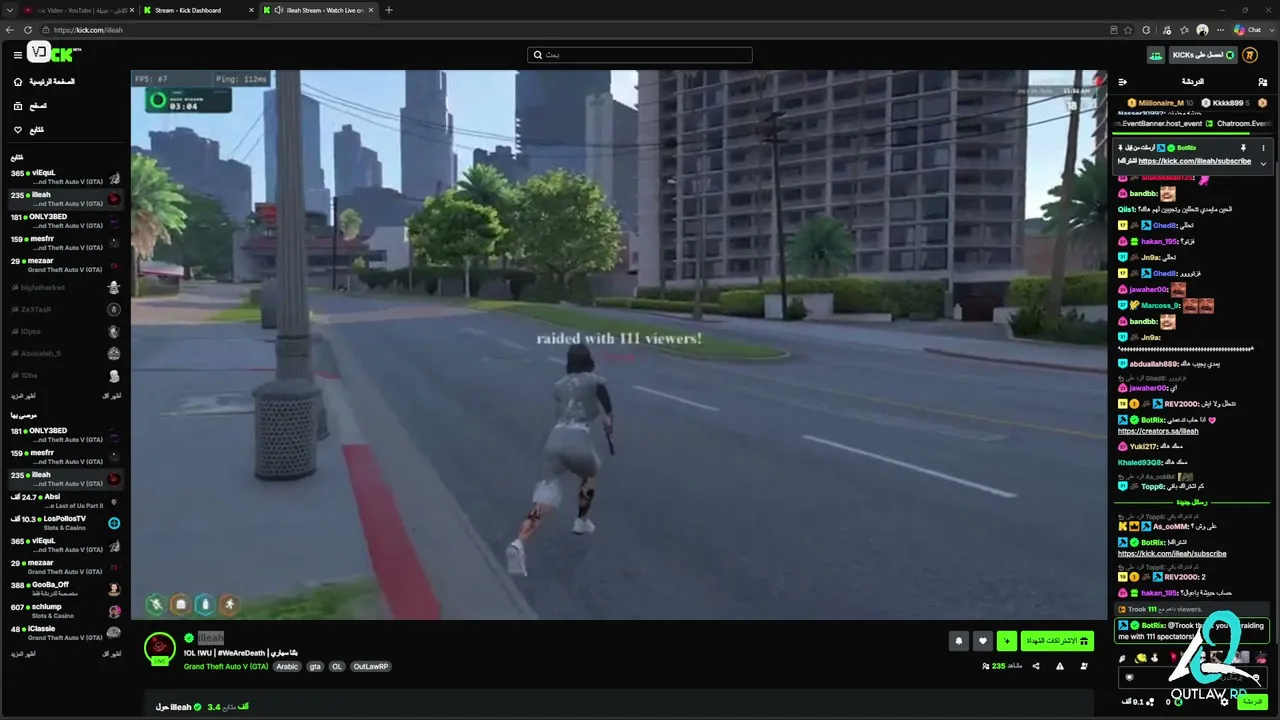1280x720 pixels.
Task: Open schlump channel in recommended list
Action: [65, 611]
